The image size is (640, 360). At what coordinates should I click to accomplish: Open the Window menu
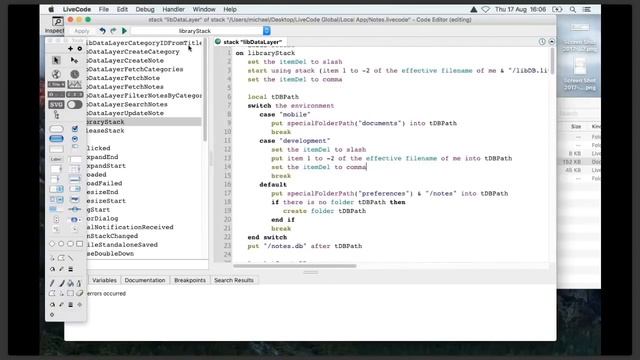204,9
